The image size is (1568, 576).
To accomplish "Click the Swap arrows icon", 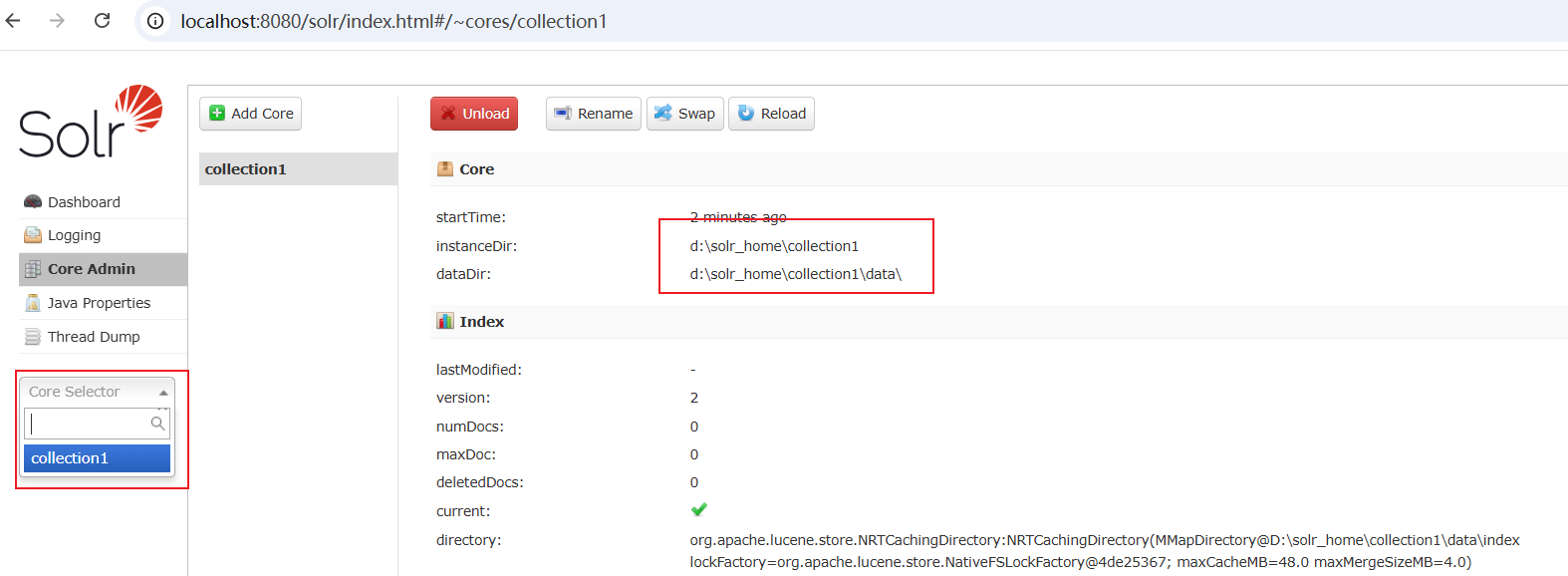I will point(662,114).
